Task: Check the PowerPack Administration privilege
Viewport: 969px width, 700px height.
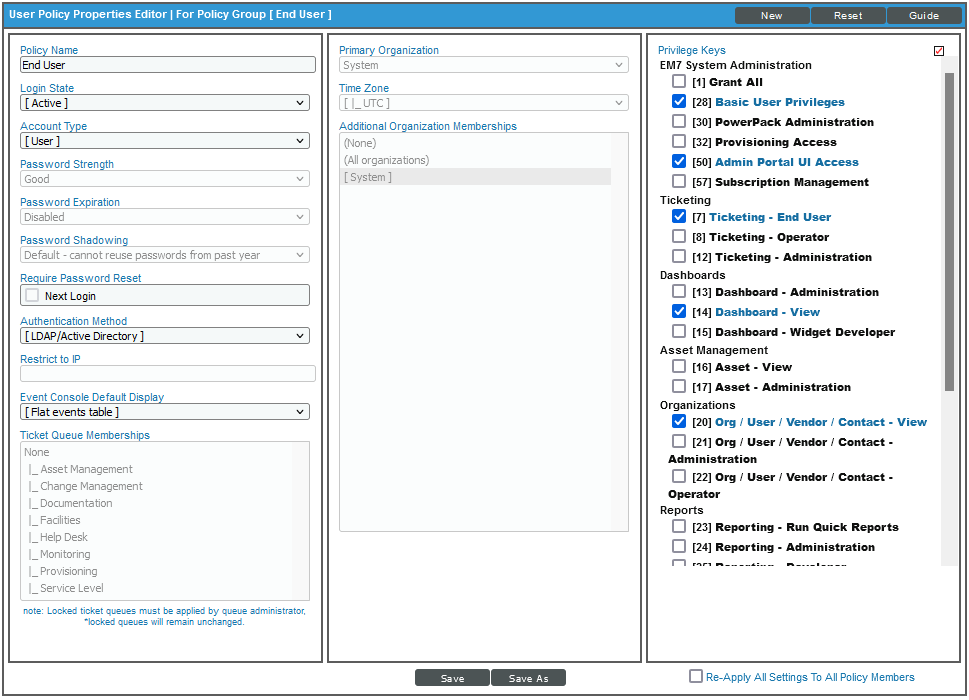Action: point(679,122)
